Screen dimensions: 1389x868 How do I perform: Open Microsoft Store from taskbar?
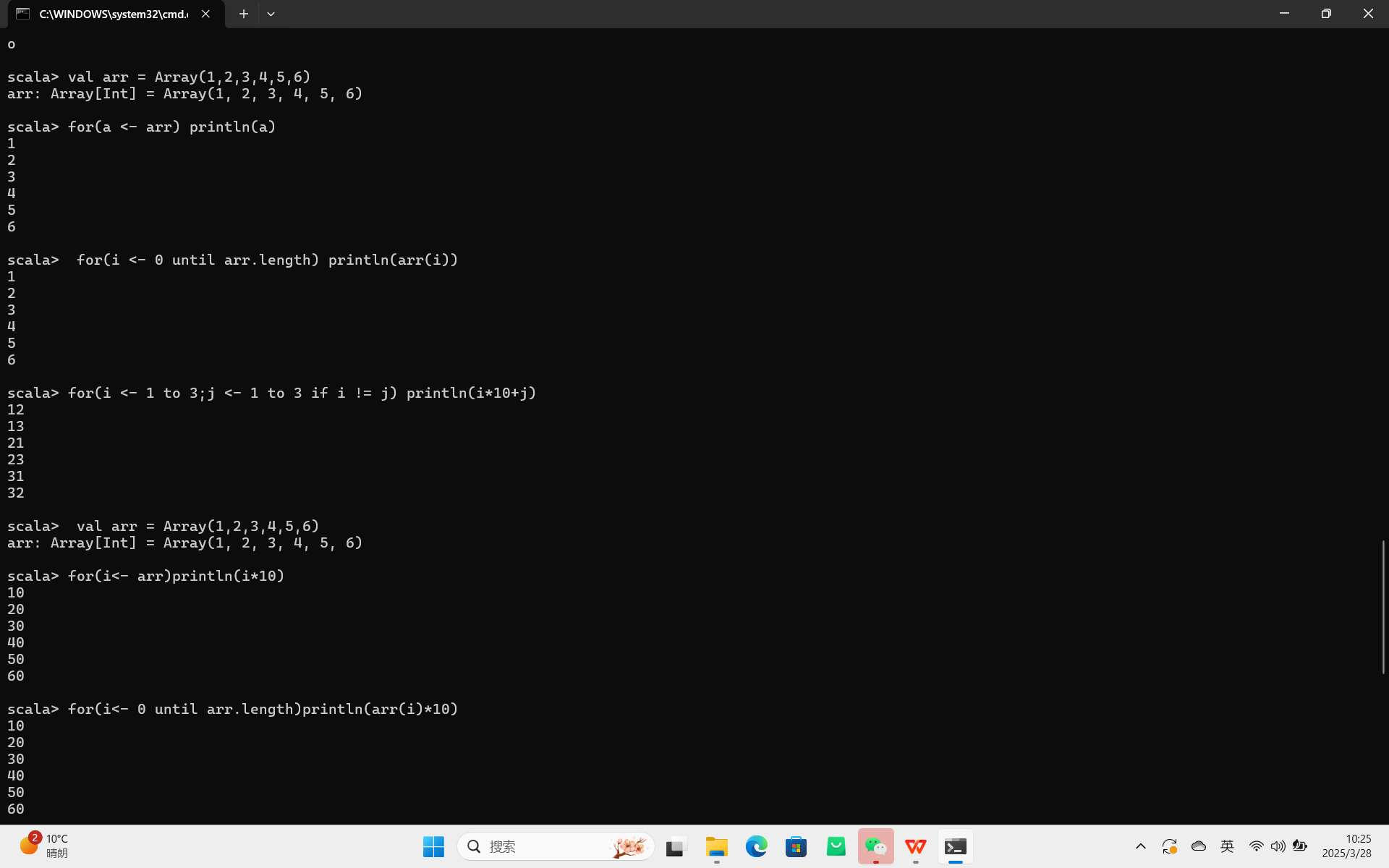(796, 846)
